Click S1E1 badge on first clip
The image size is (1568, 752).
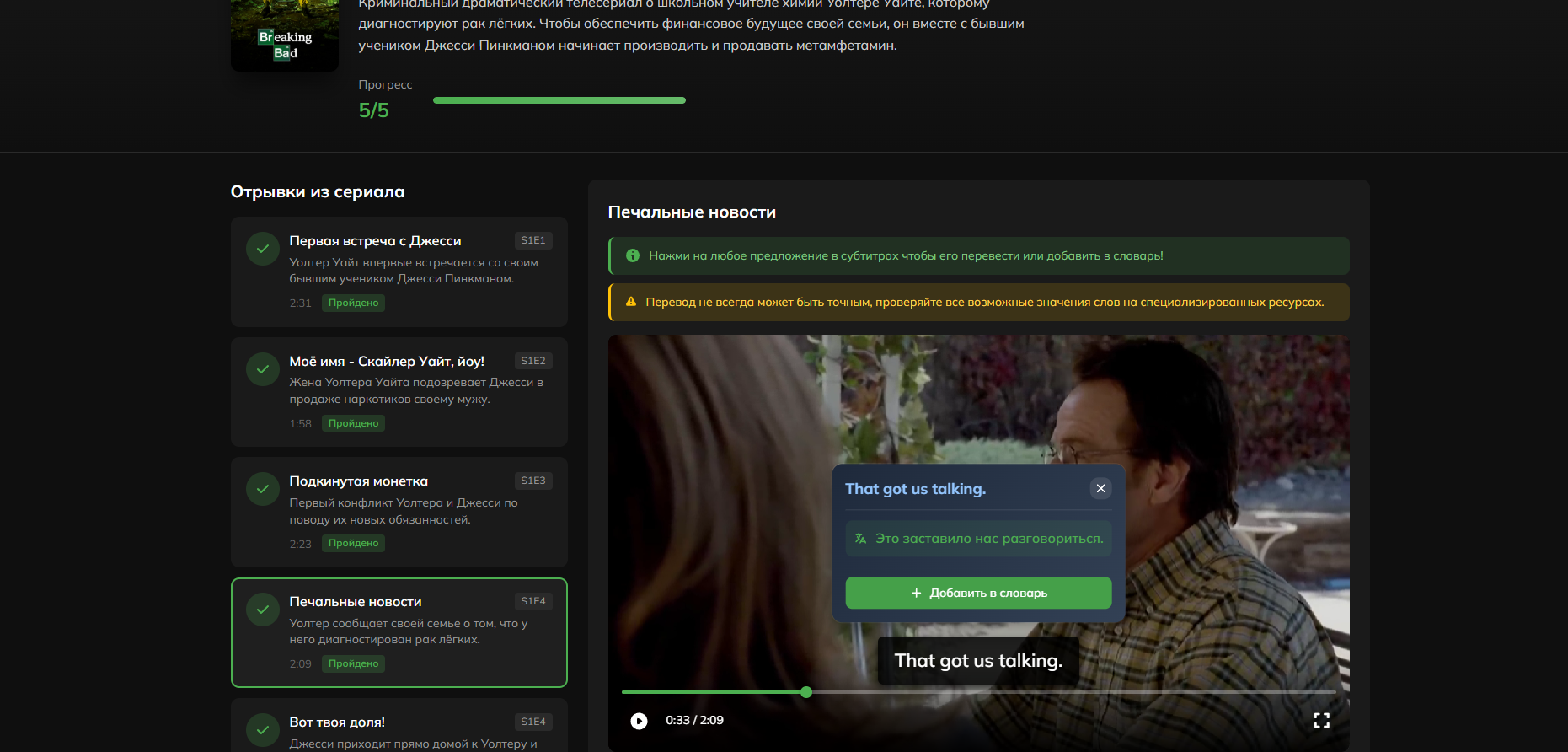[533, 240]
